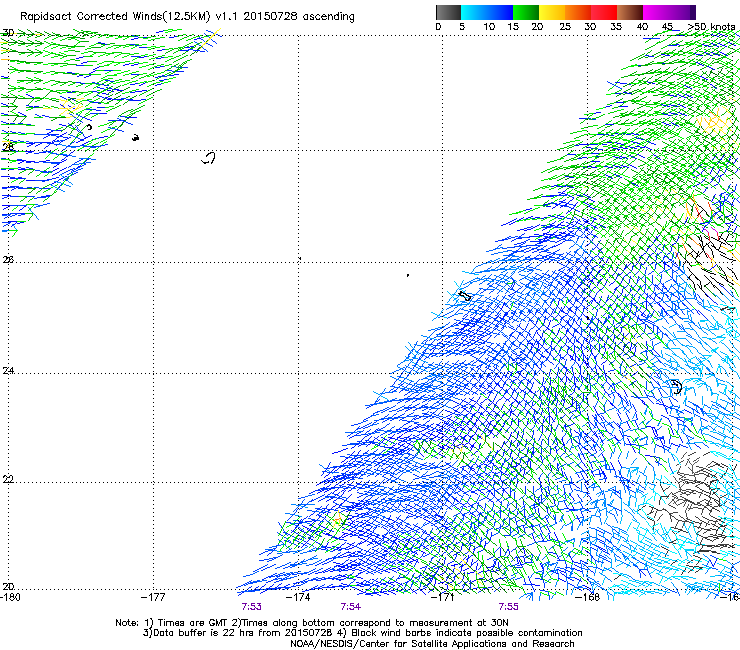Click the 7:54 swath time marker
Viewport: 740px width, 650px height.
point(351,607)
